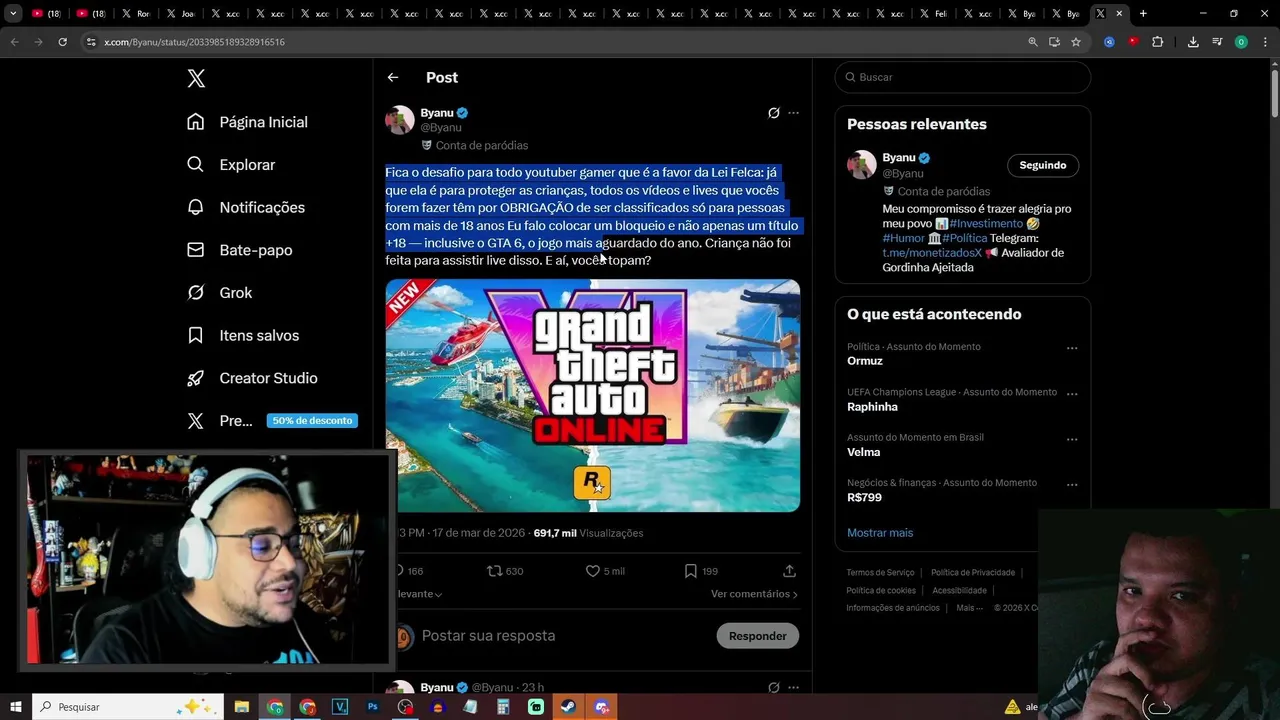Open Informações de anúncios footer link
This screenshot has width=1280, height=720.
pyautogui.click(x=893, y=608)
